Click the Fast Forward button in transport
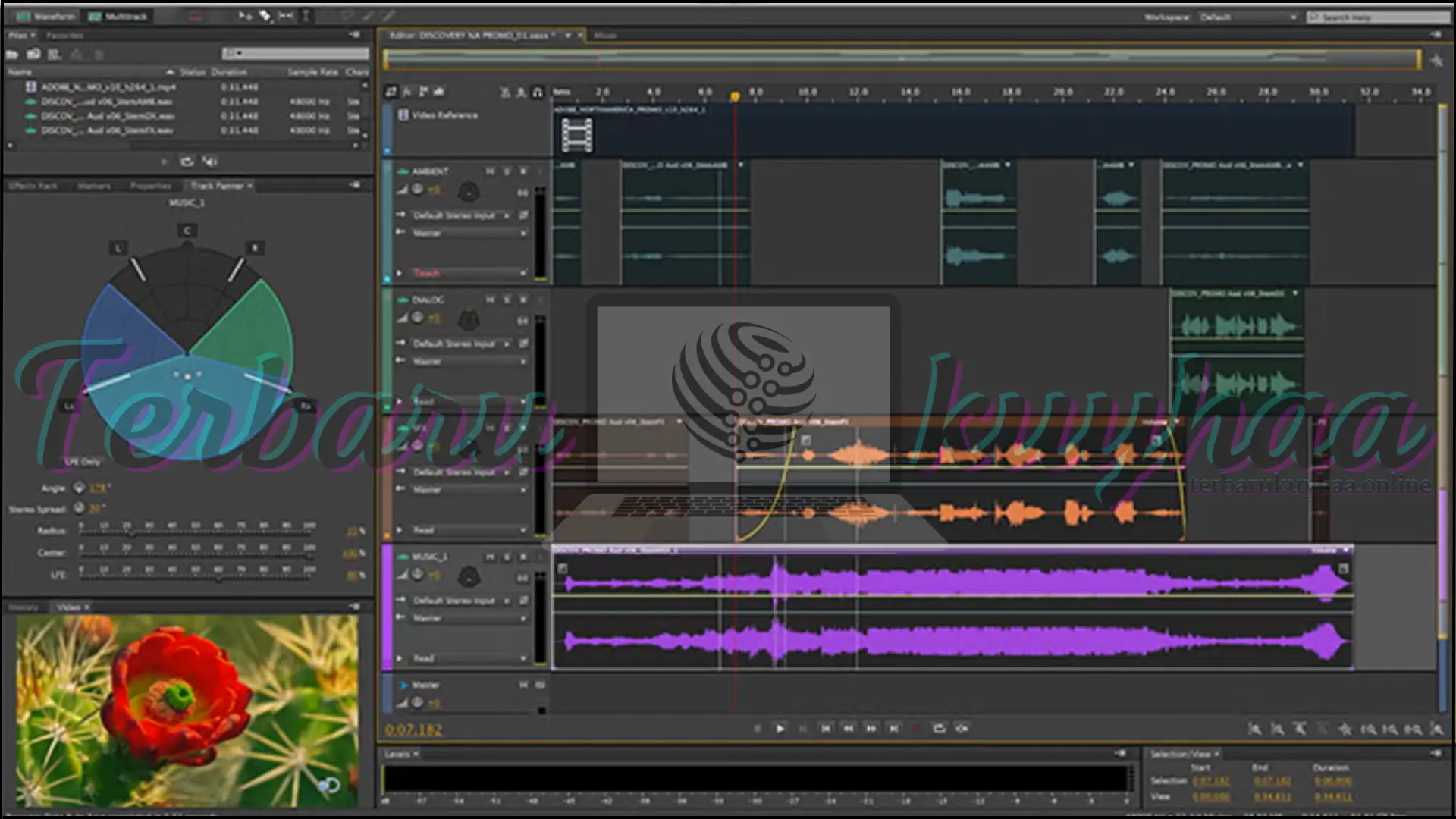1456x819 pixels. click(871, 728)
